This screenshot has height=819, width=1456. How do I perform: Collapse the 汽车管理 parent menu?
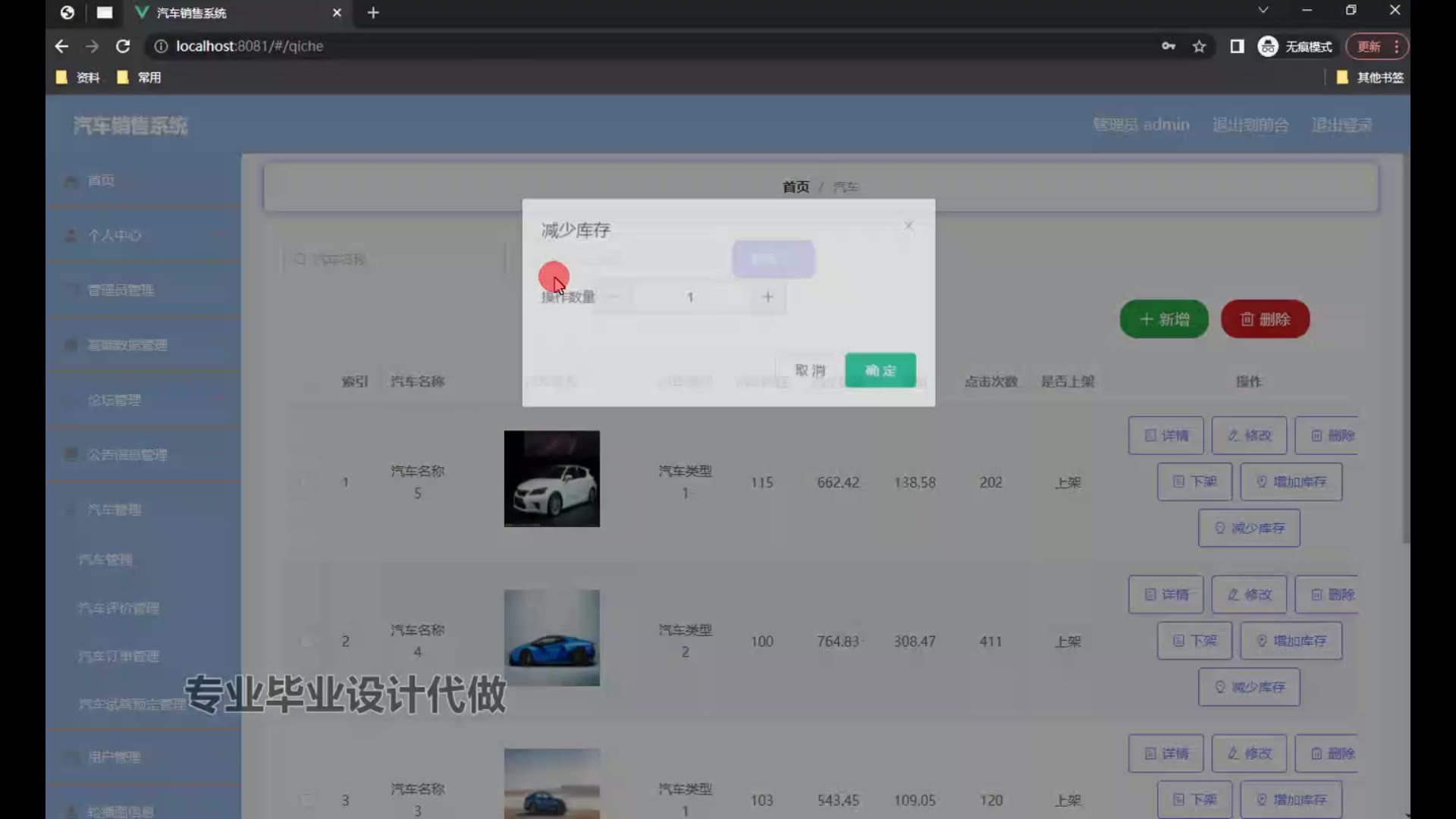pos(143,510)
